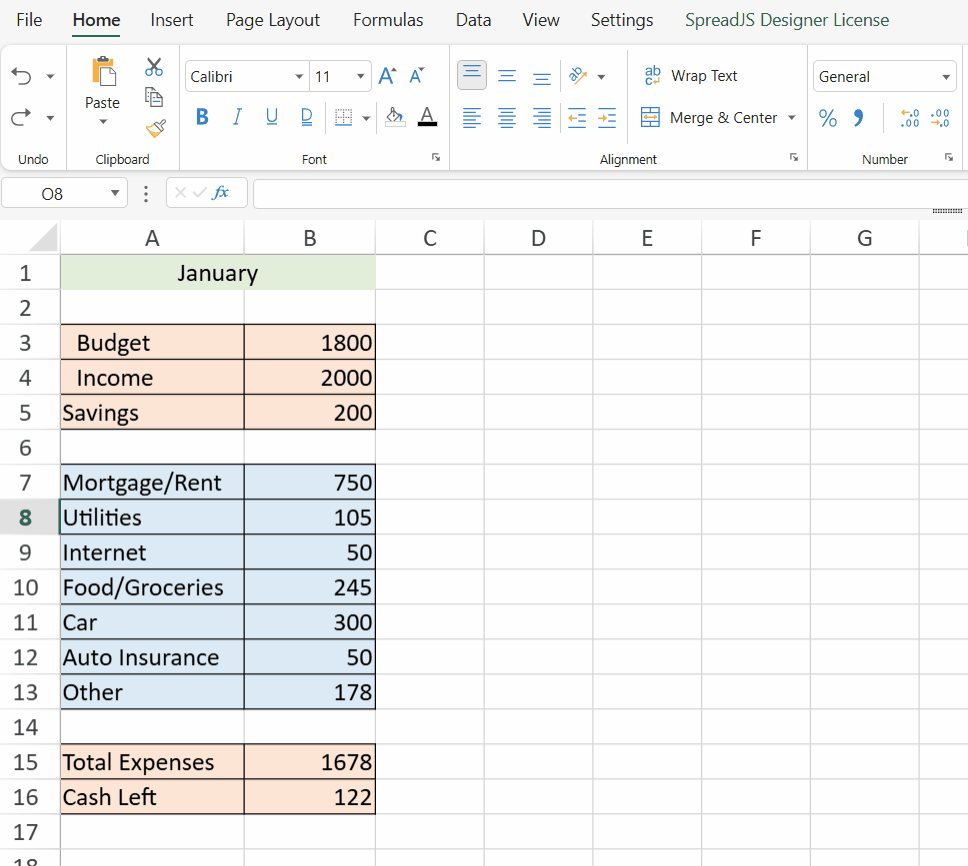Switch to the Data tab
Viewport: 968px width, 866px height.
pyautogui.click(x=474, y=20)
